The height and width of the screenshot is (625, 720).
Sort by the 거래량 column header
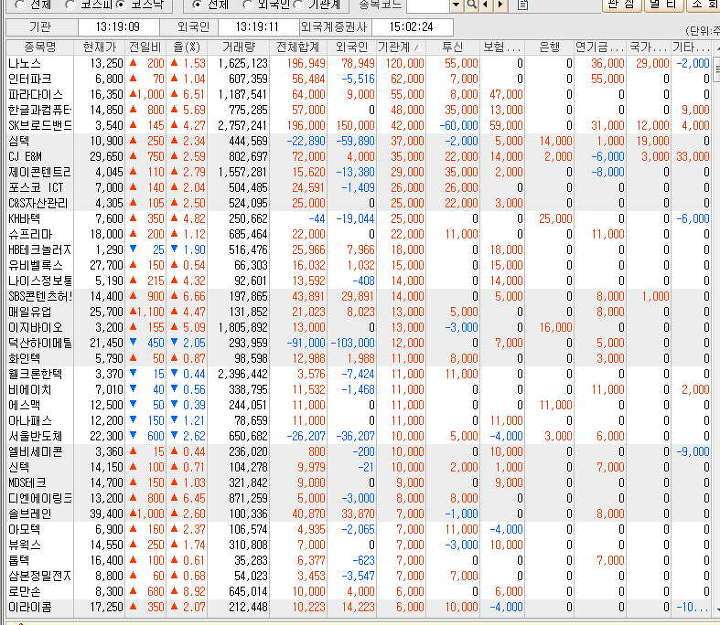click(x=239, y=47)
